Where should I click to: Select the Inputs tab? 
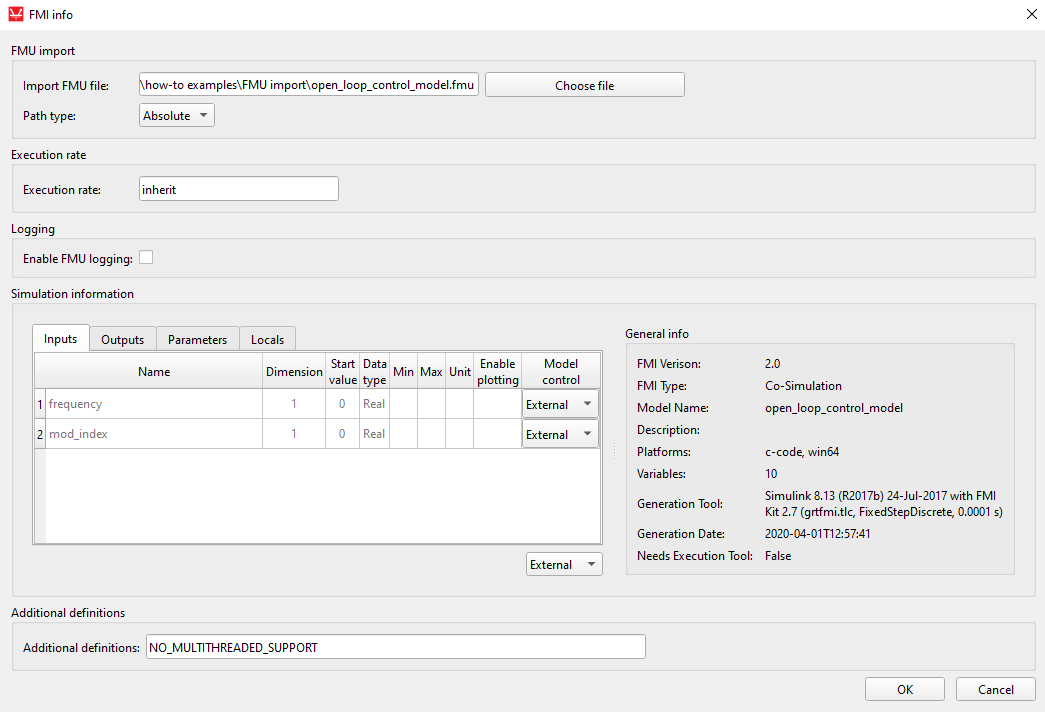point(61,339)
